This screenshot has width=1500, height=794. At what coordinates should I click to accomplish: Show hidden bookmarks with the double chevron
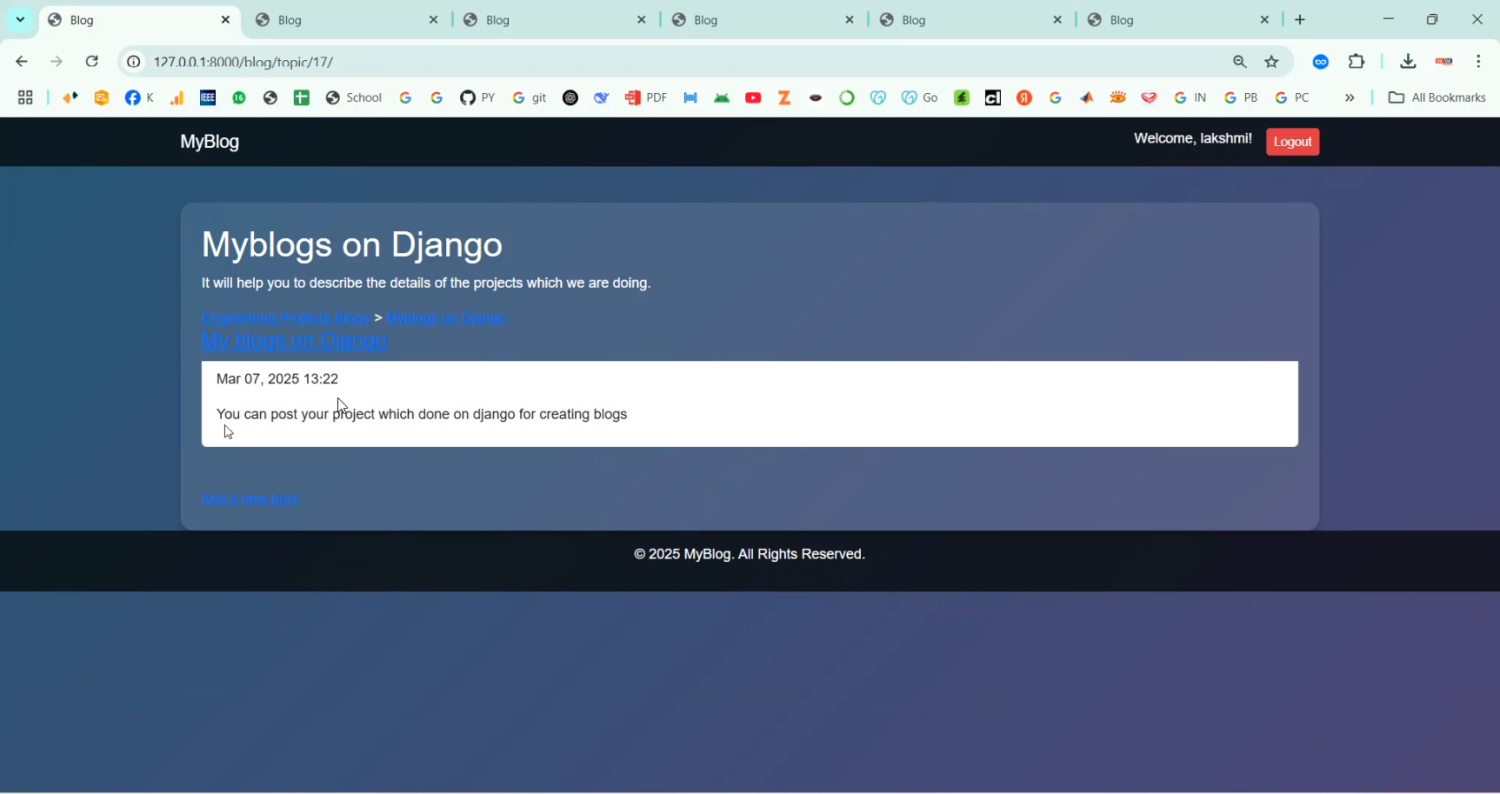[1350, 98]
